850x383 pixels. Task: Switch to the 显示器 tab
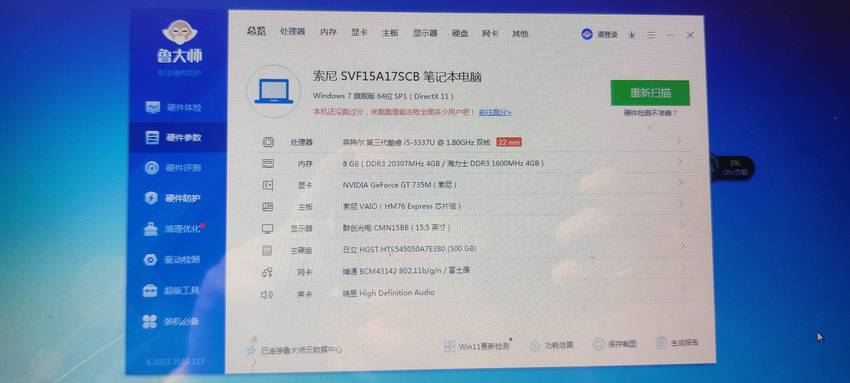click(426, 33)
